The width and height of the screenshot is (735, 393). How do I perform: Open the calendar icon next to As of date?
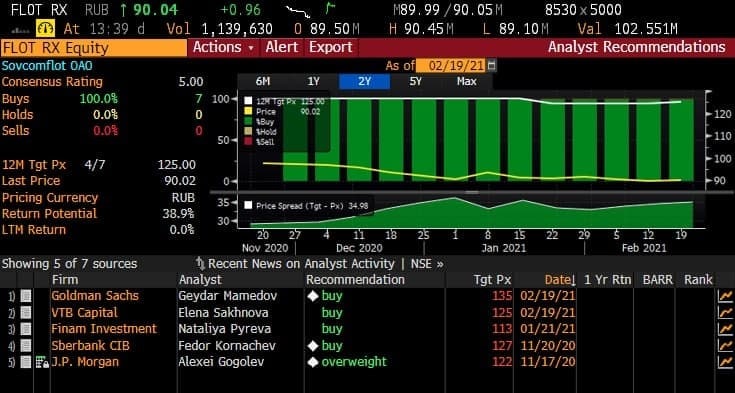point(491,65)
